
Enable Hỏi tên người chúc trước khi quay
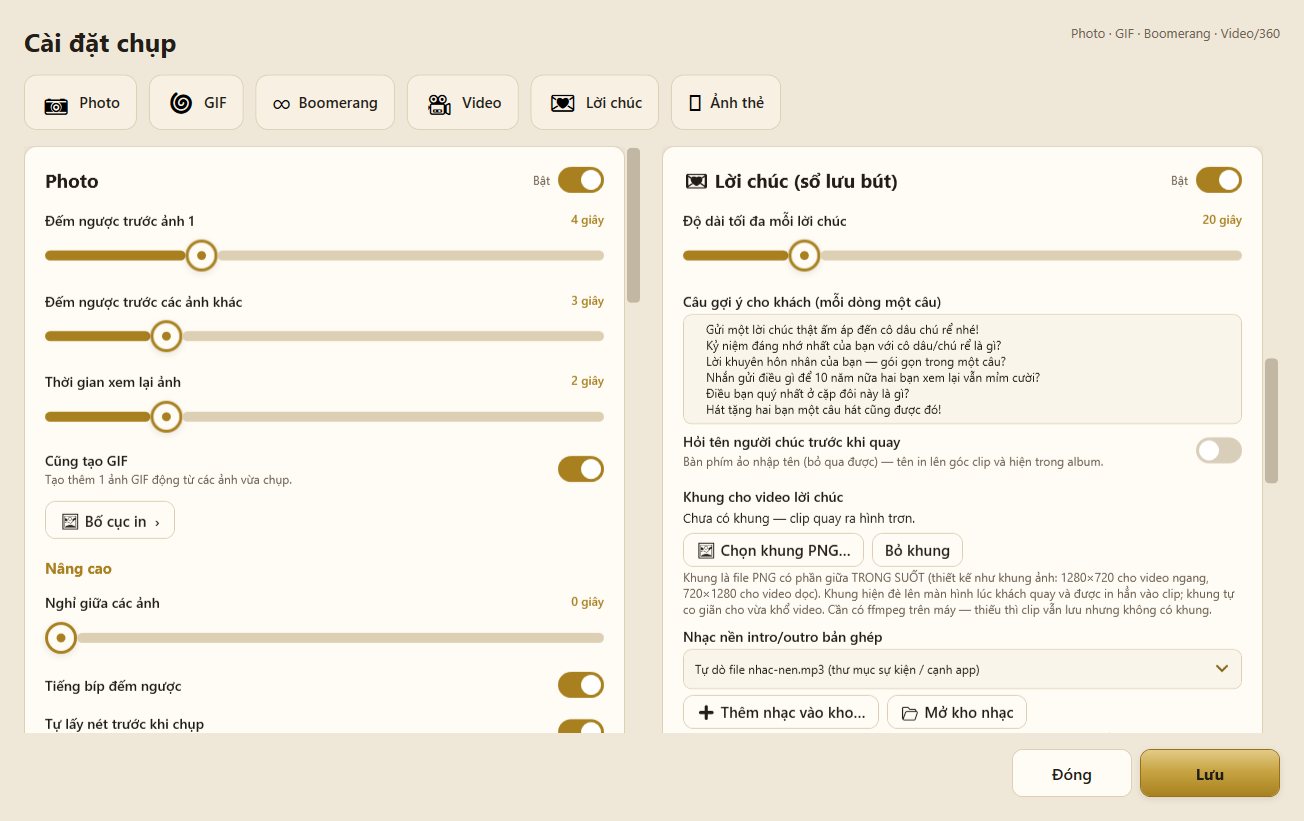tap(1219, 451)
